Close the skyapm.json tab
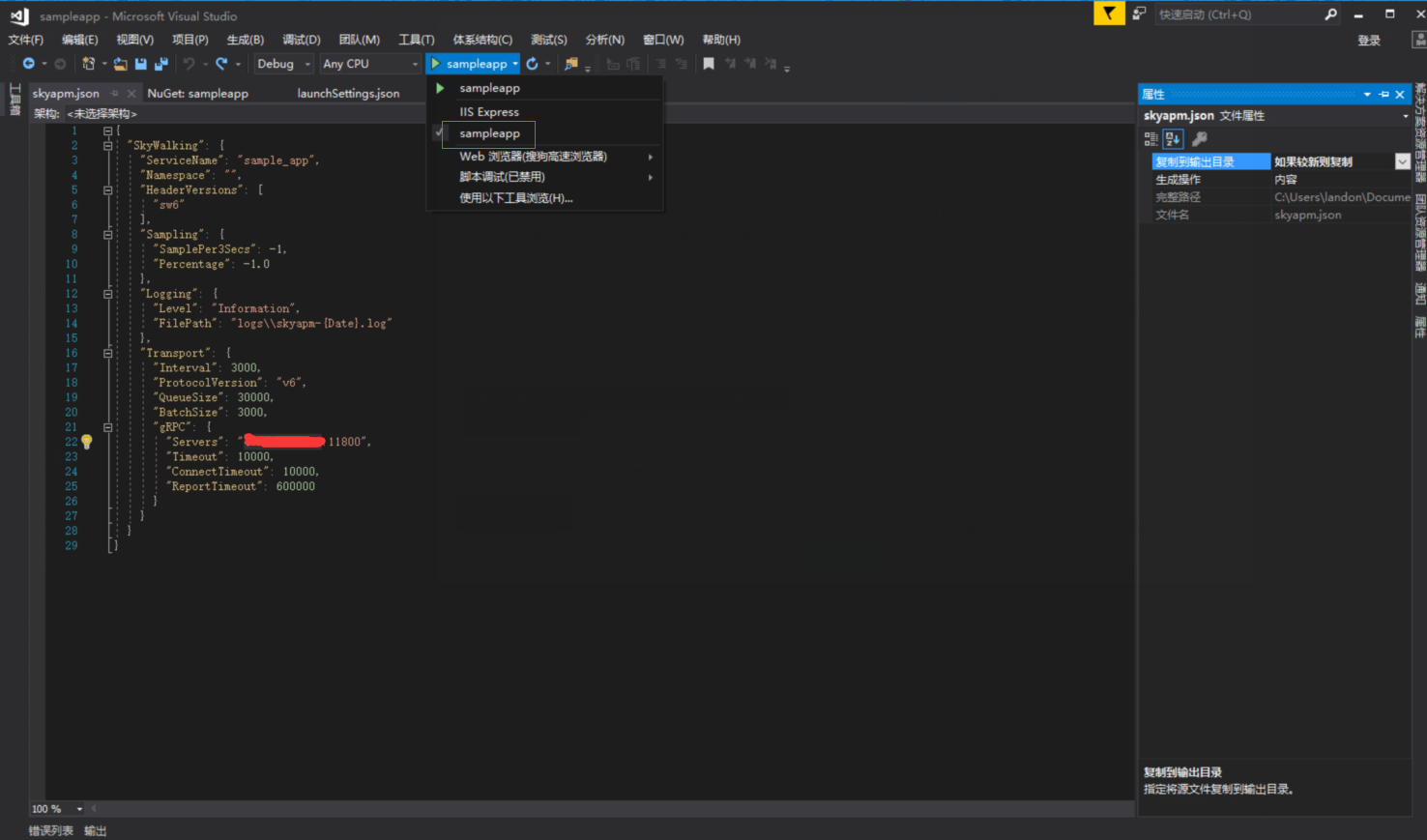This screenshot has height=840, width=1427. [131, 94]
